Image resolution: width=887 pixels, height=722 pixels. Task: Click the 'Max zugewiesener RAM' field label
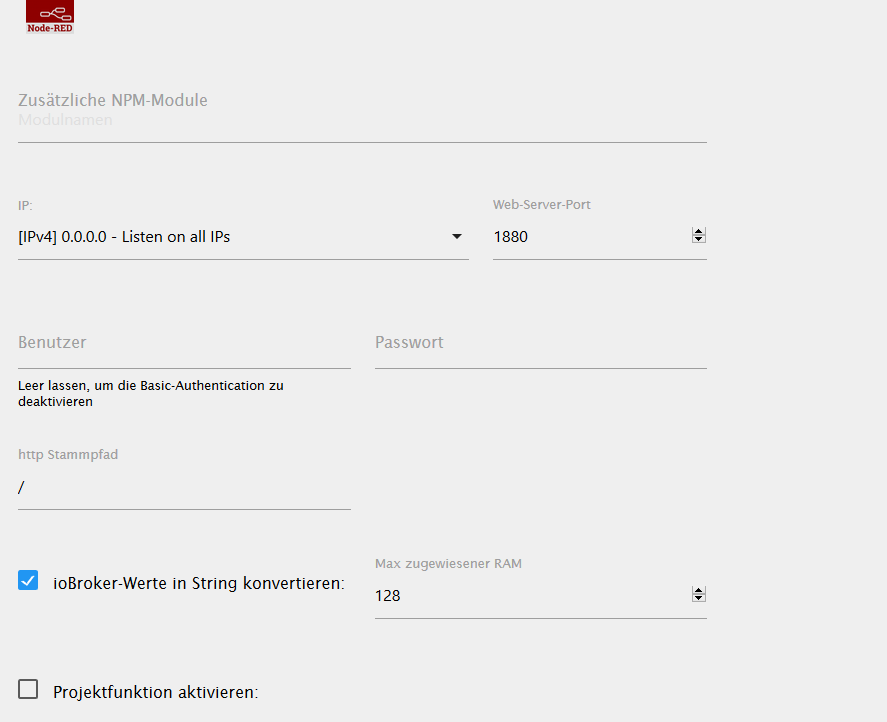click(x=448, y=563)
